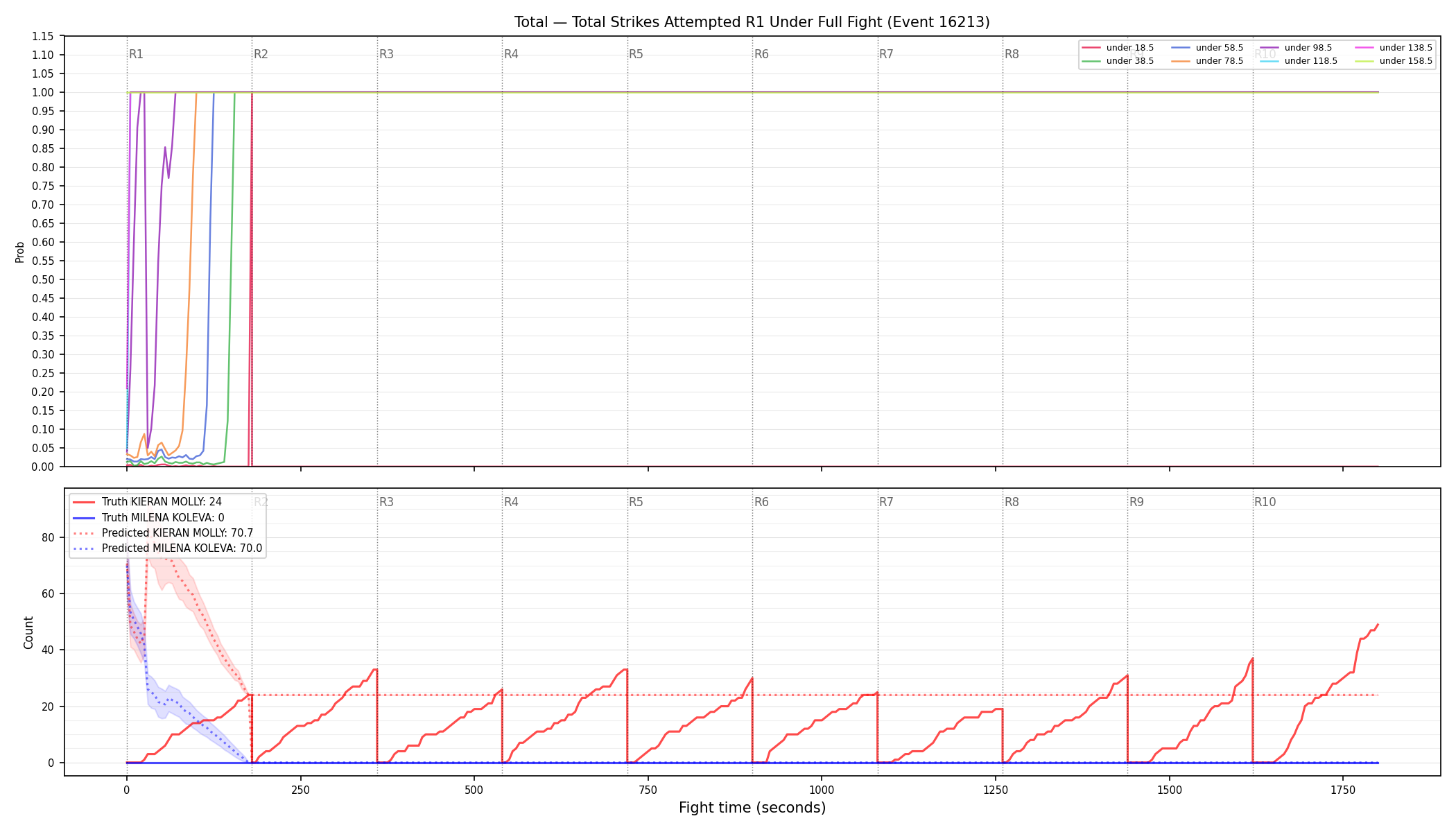The image size is (1456, 832).
Task: Click the 'Count' y-axis label
Action: tap(28, 632)
